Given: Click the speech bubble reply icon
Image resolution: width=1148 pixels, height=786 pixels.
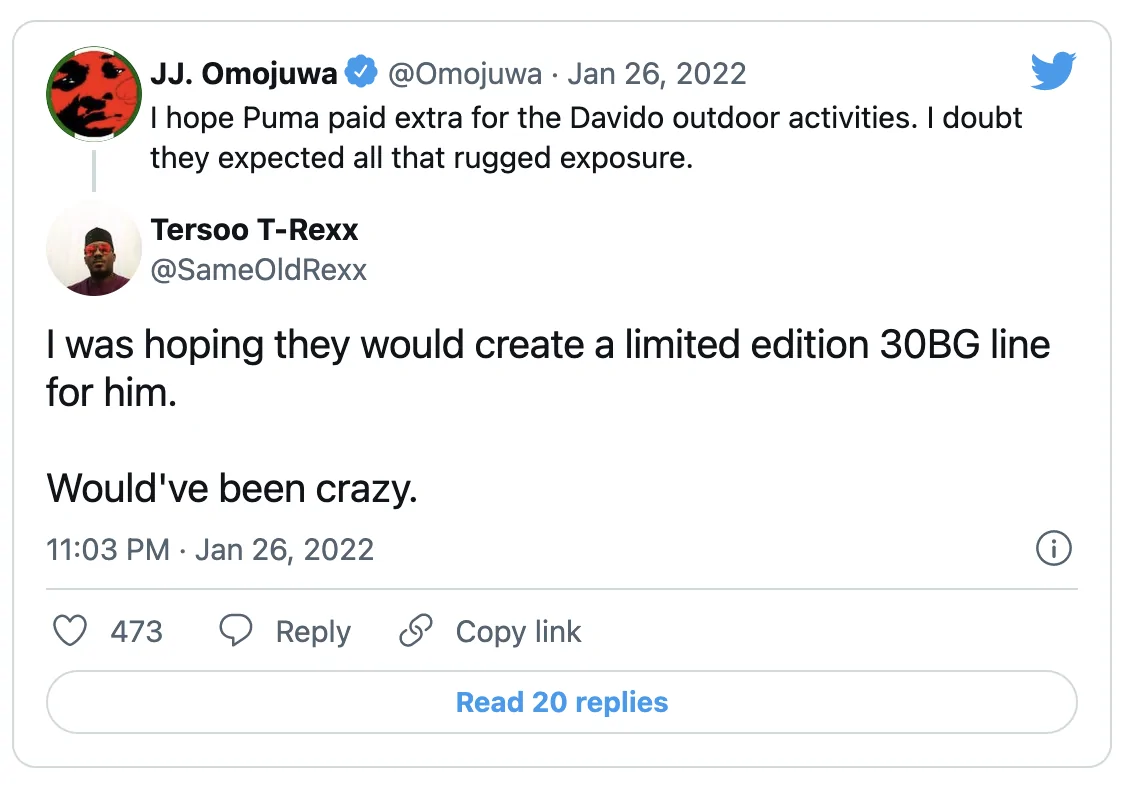Looking at the screenshot, I should tap(236, 631).
